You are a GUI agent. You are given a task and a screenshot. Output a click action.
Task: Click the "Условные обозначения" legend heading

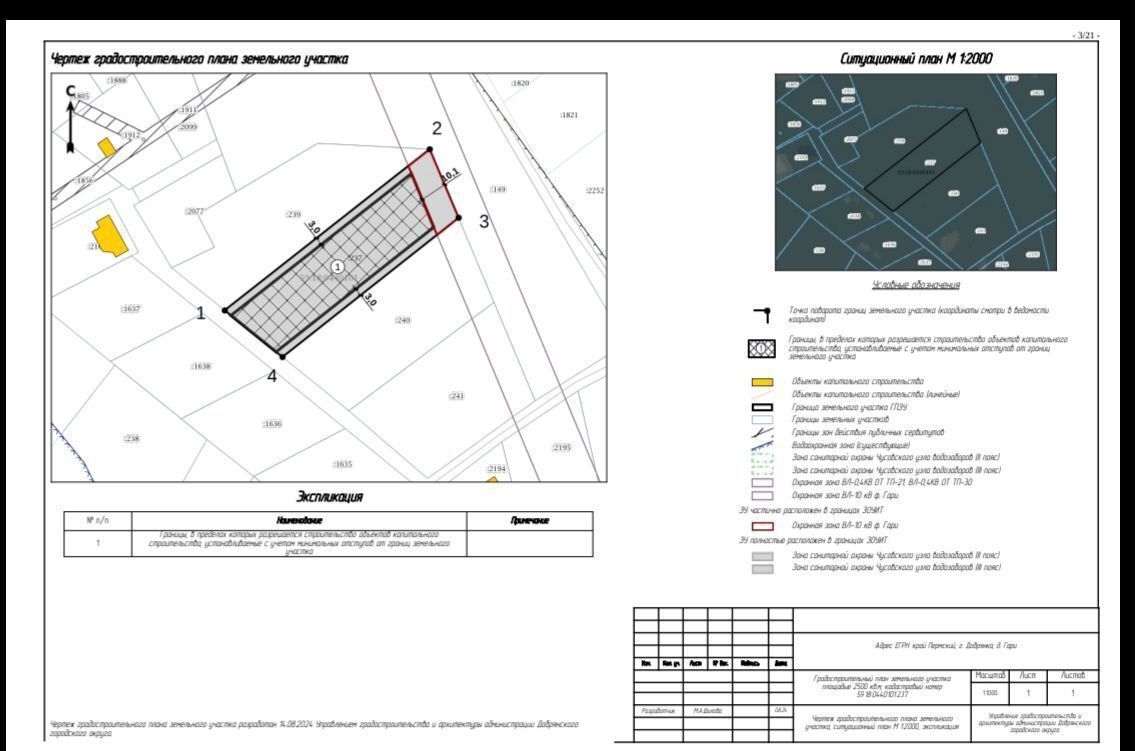pos(916,284)
